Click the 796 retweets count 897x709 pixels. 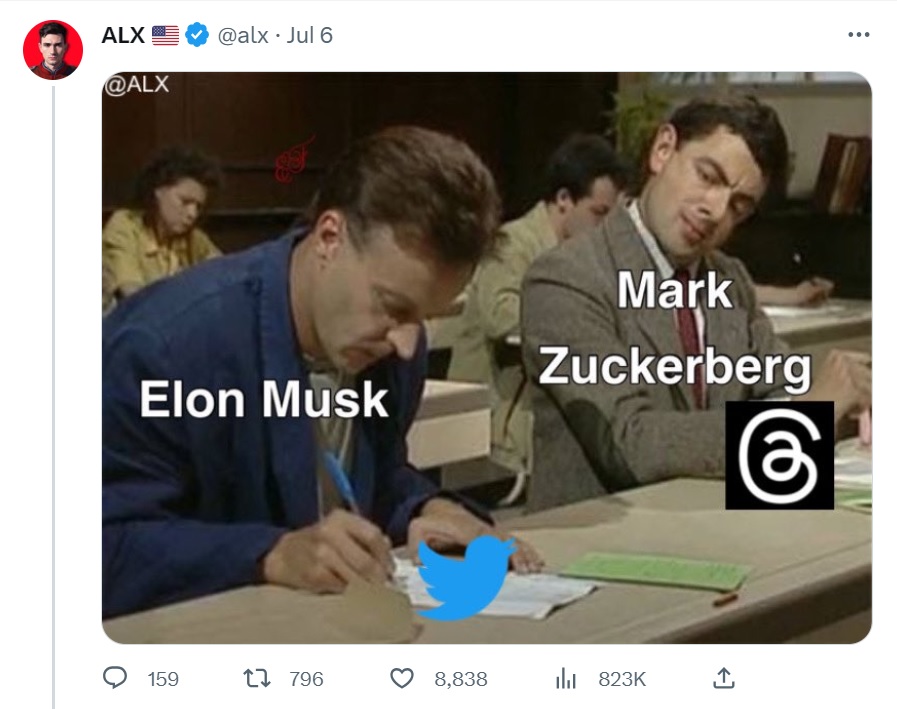coord(306,679)
